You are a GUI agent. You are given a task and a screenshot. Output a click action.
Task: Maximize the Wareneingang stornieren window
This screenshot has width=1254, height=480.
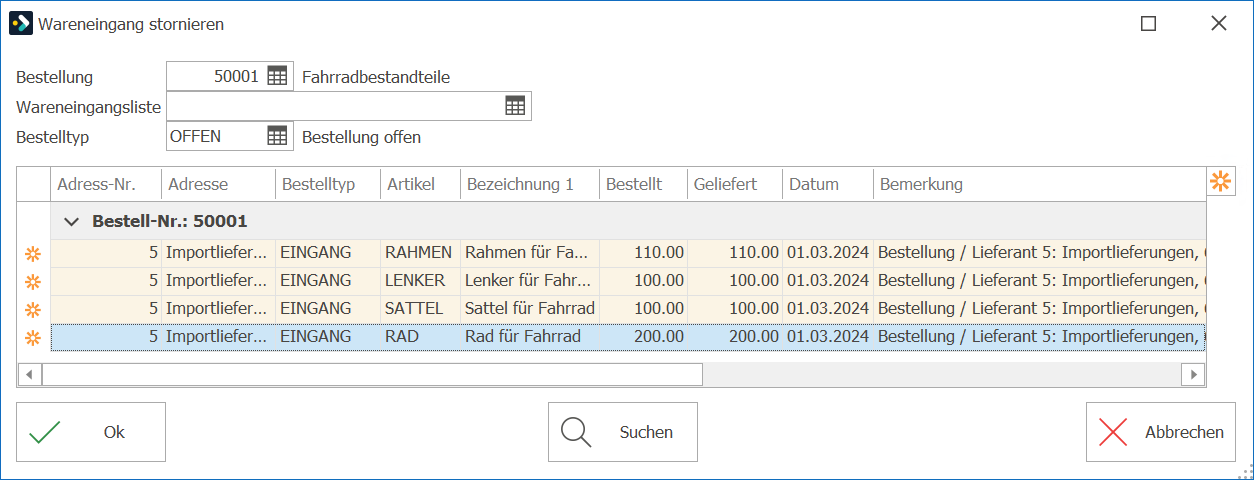1149,23
